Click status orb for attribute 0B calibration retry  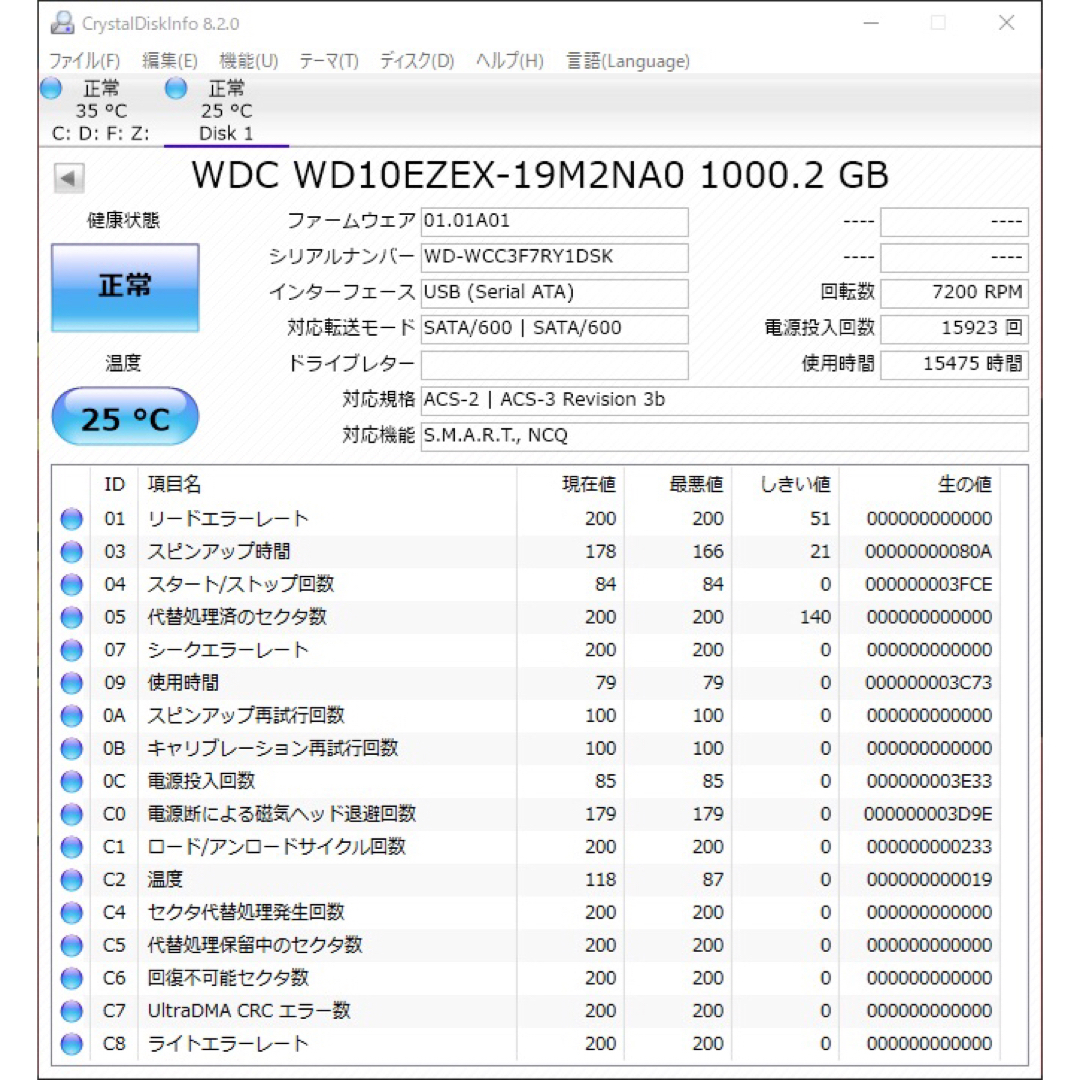click(72, 749)
